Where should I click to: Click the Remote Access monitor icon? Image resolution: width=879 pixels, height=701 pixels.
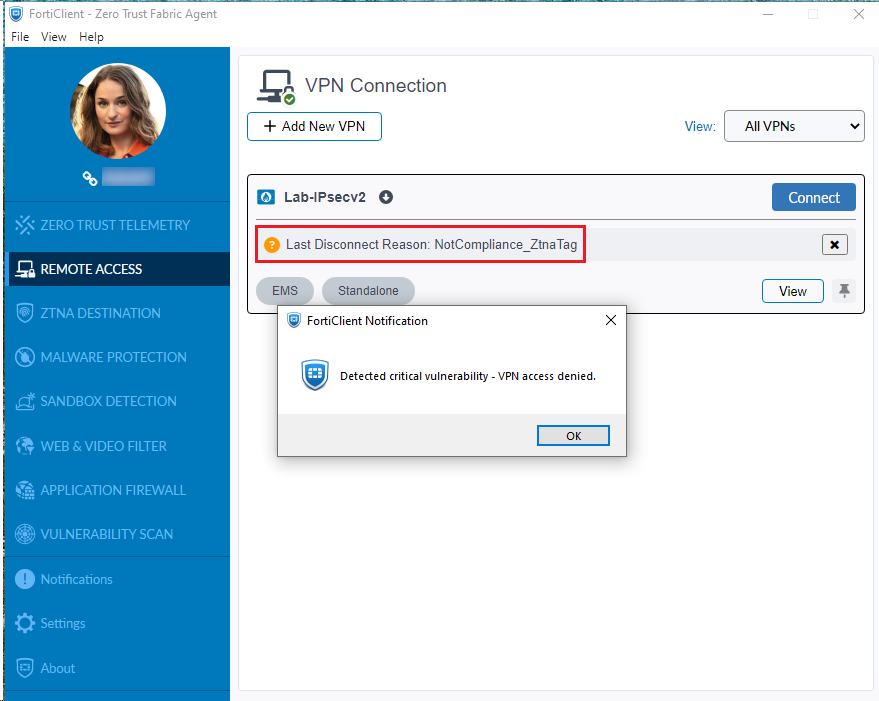click(x=25, y=269)
